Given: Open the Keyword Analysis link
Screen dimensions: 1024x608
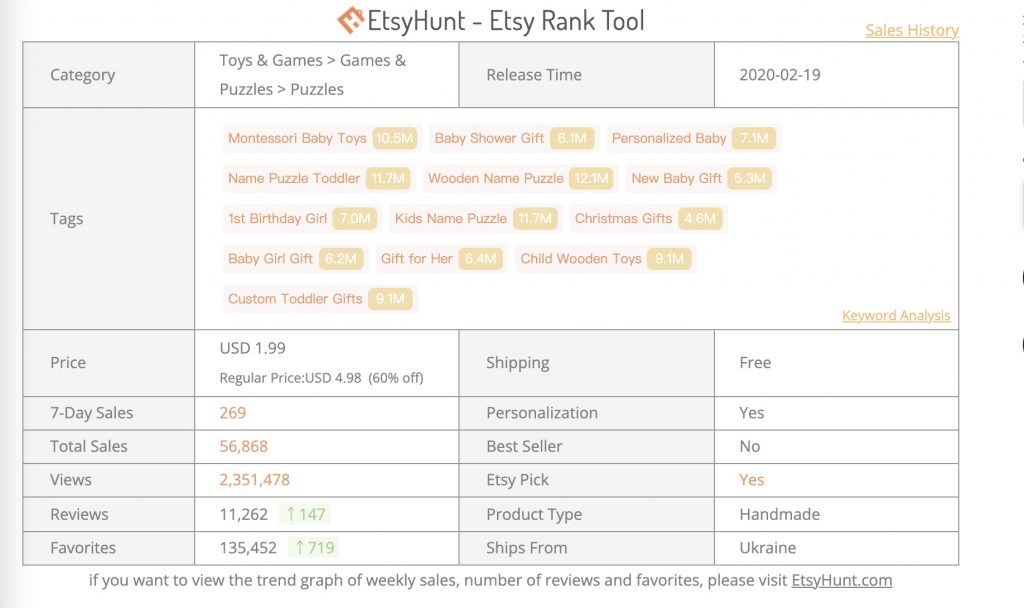Looking at the screenshot, I should [x=896, y=316].
